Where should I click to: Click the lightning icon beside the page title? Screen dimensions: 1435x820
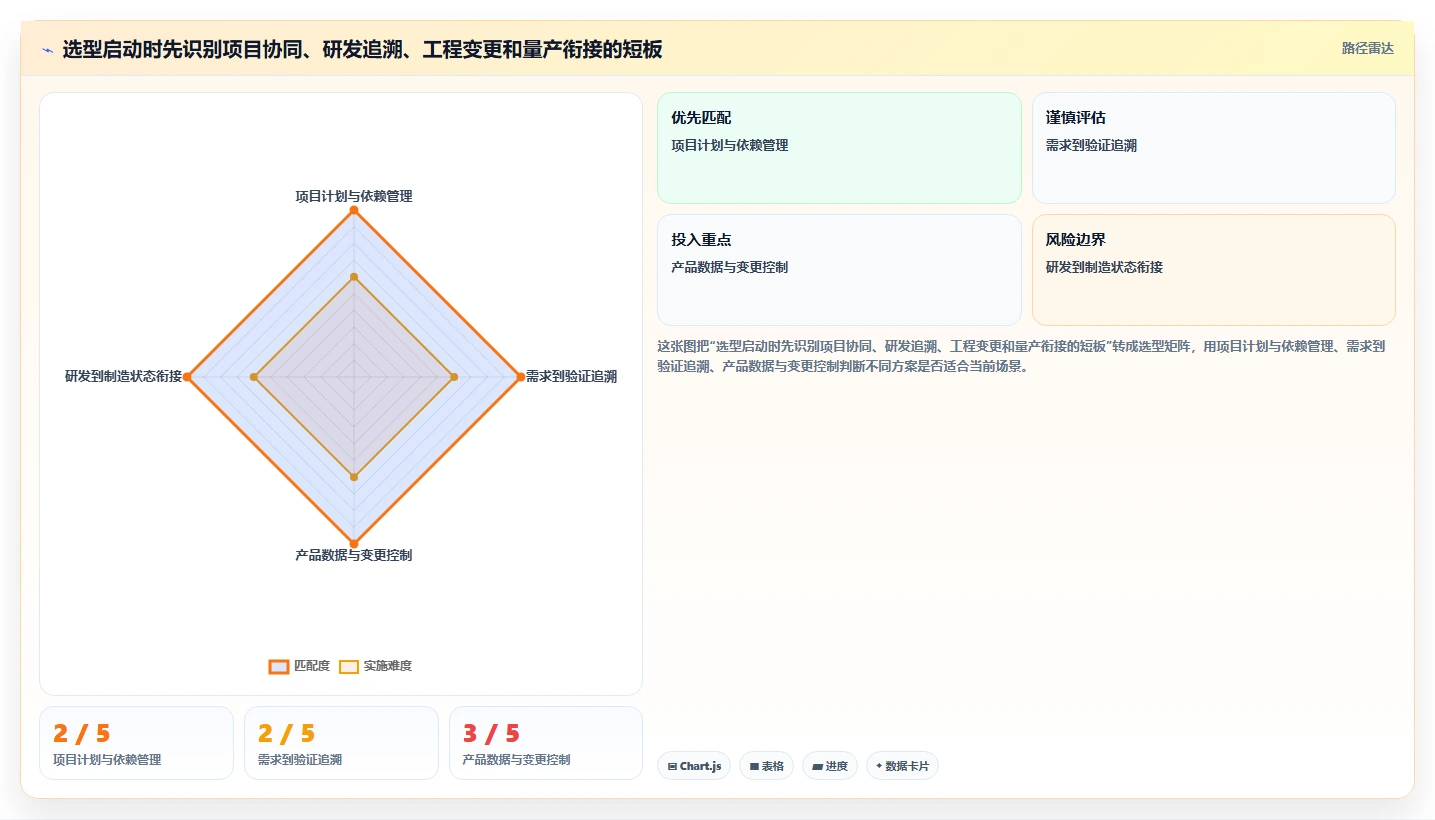47,50
